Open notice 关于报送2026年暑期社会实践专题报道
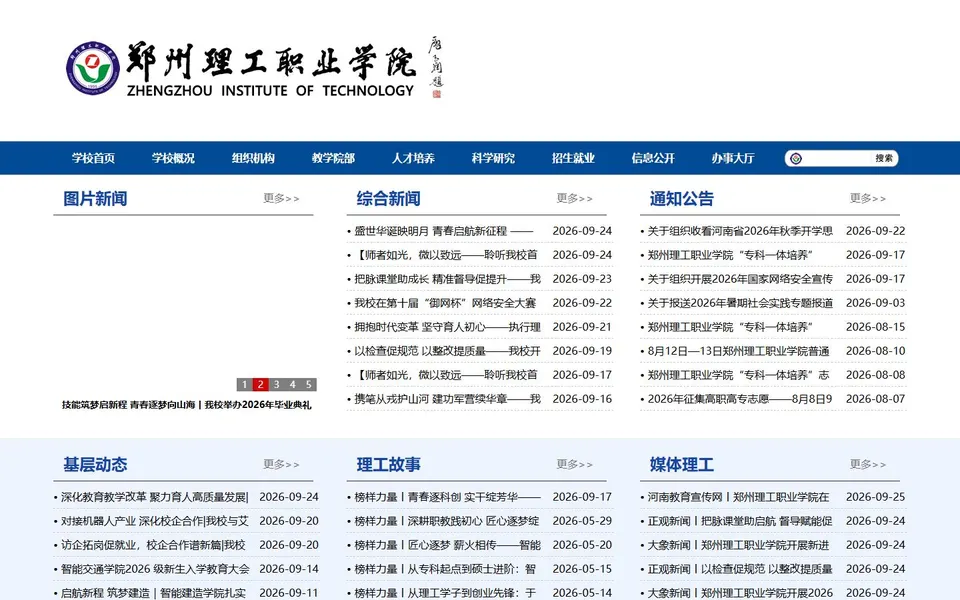 click(x=740, y=303)
